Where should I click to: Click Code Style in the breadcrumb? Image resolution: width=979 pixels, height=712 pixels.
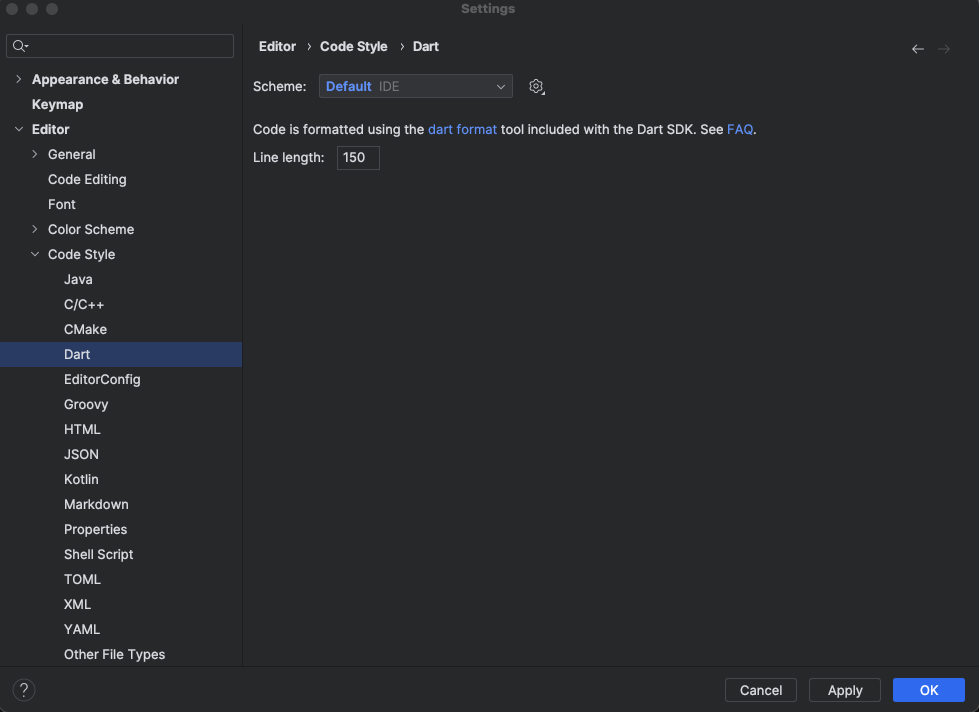353,47
